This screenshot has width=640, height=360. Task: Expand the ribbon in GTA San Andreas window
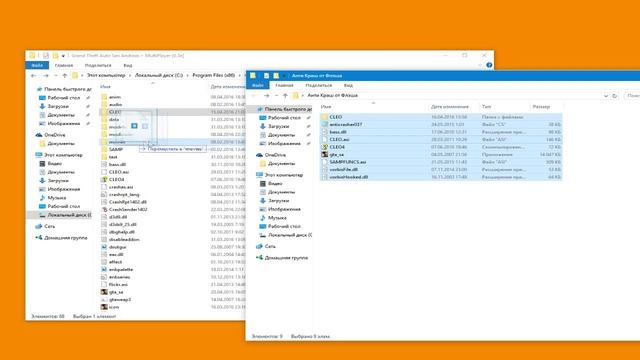(480, 65)
